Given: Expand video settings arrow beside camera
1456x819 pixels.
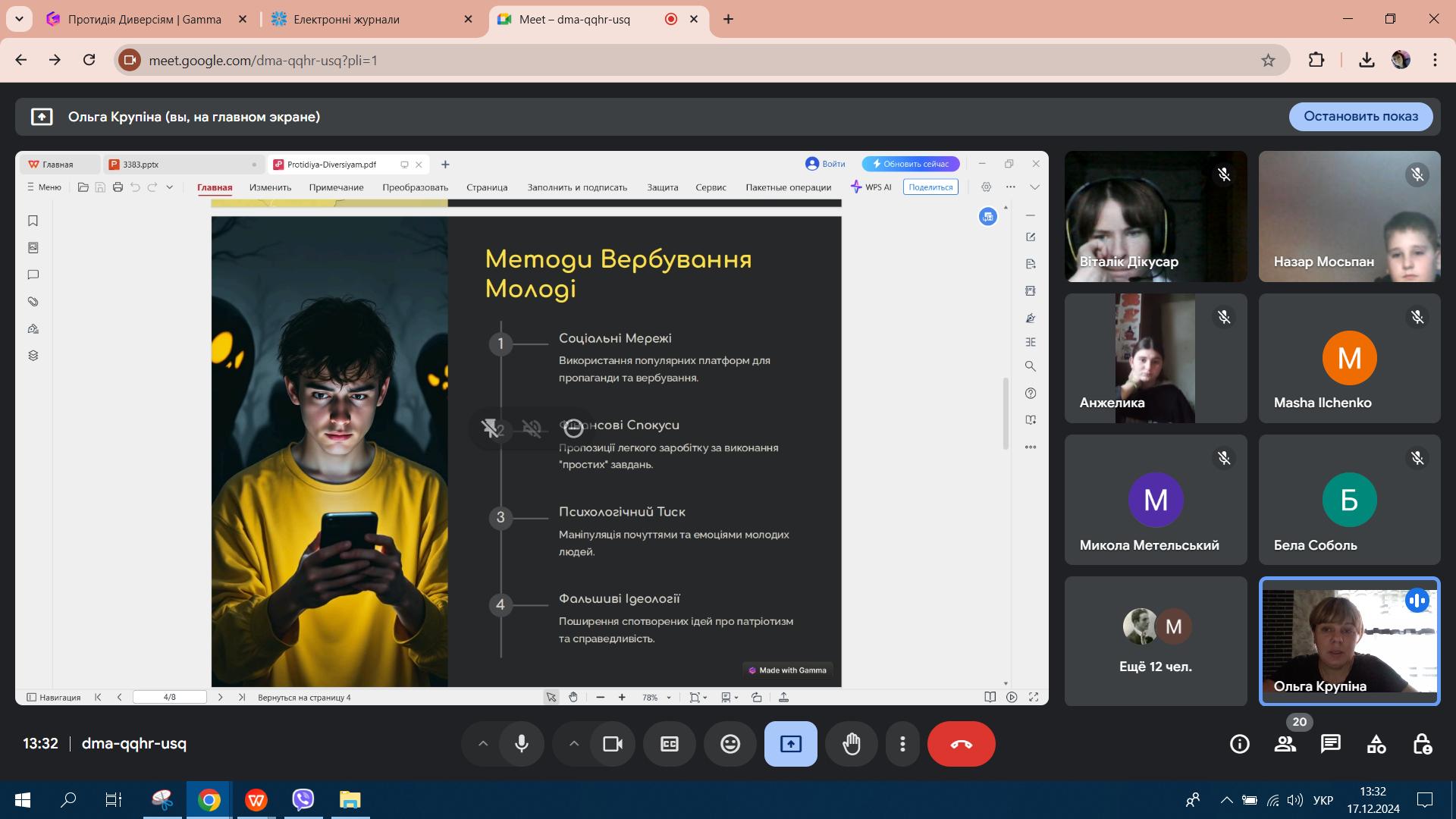Looking at the screenshot, I should click(x=574, y=744).
